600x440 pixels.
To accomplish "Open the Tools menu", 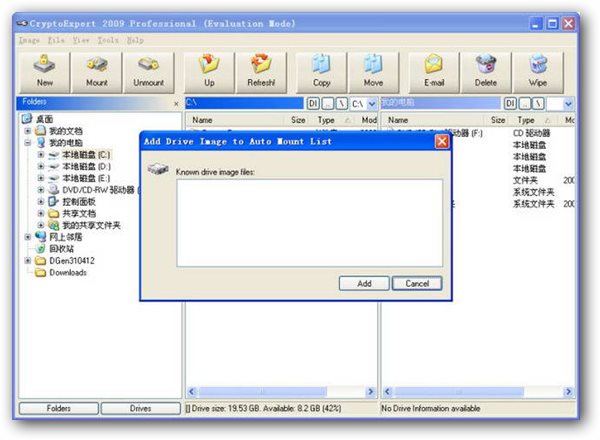I will pos(108,40).
